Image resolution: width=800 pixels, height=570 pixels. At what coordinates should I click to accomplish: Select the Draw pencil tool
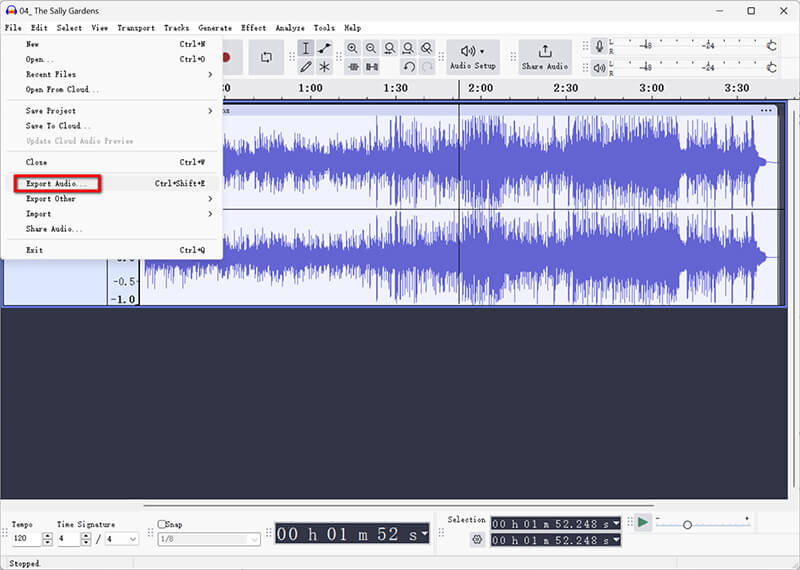(x=306, y=67)
